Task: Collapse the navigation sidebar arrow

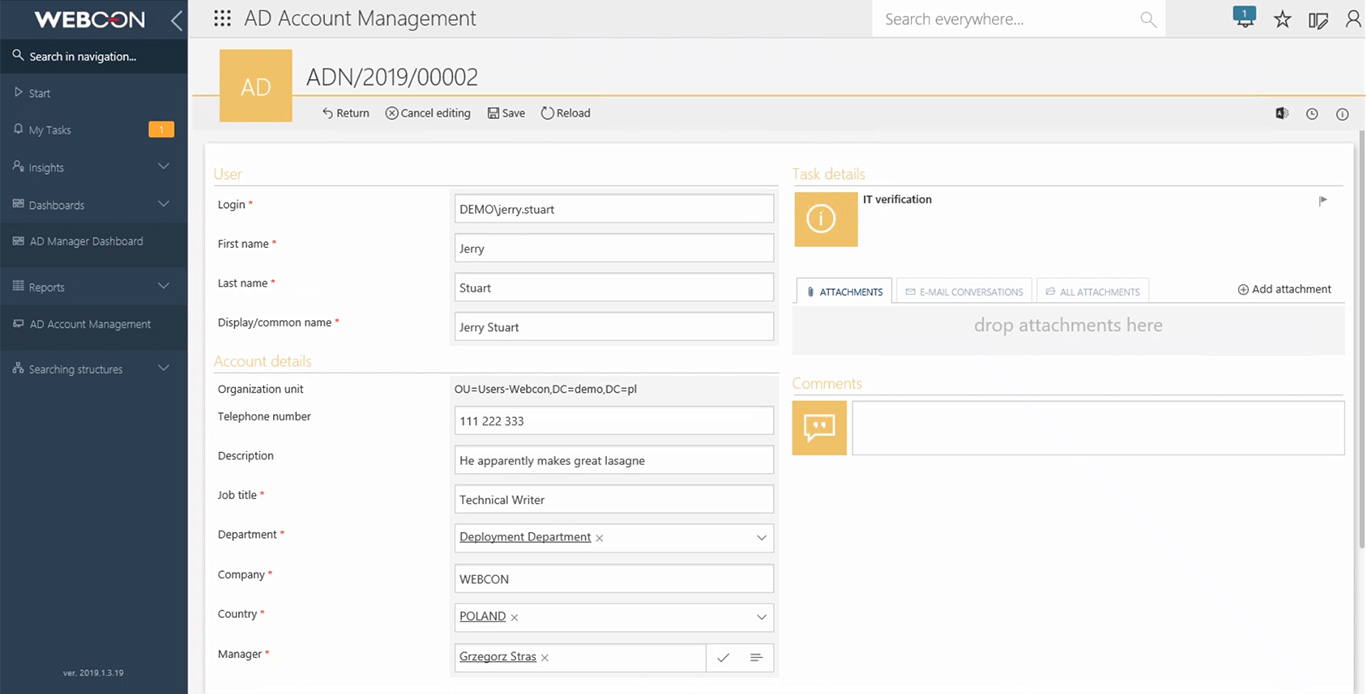Action: pos(176,20)
